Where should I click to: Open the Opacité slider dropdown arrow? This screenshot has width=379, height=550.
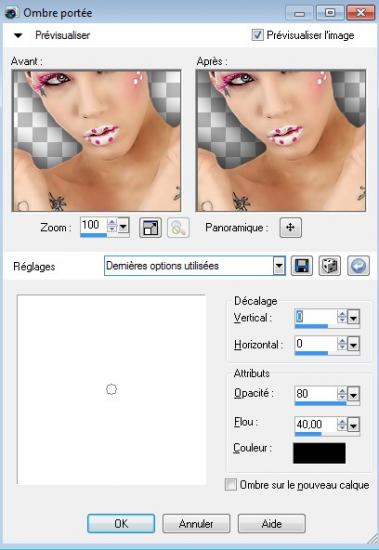tap(353, 394)
